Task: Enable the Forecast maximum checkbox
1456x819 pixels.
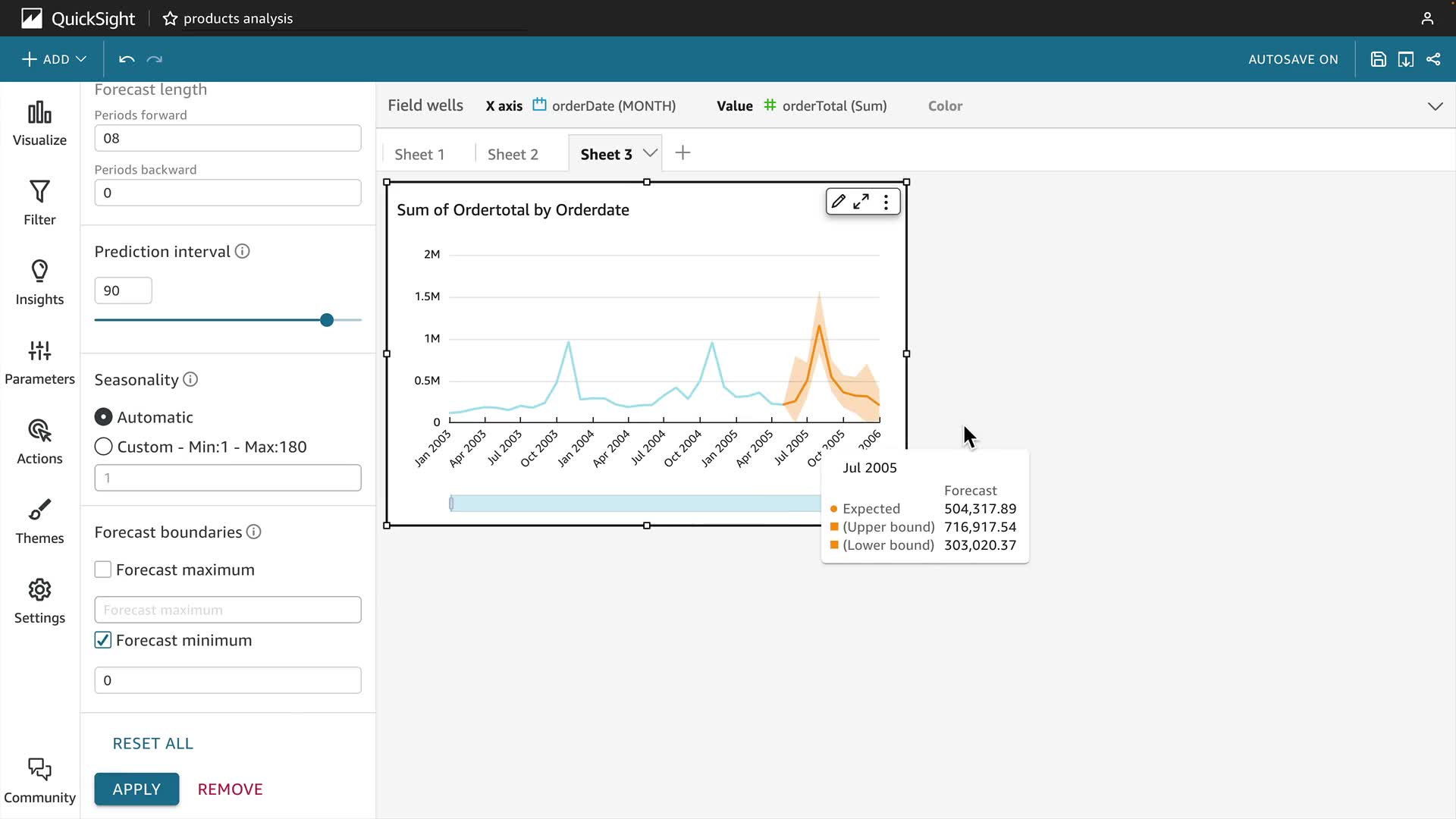Action: tap(103, 570)
